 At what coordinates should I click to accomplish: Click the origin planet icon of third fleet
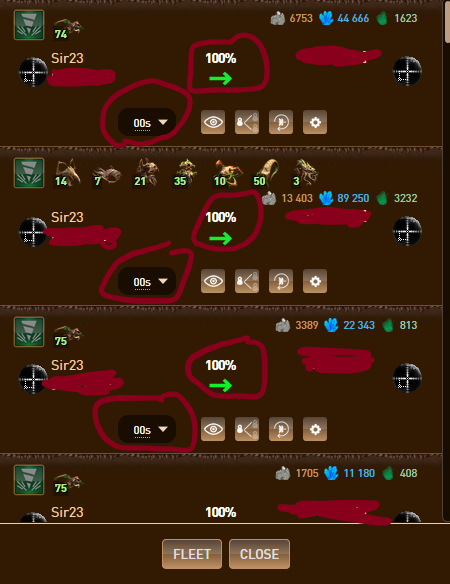pos(33,379)
